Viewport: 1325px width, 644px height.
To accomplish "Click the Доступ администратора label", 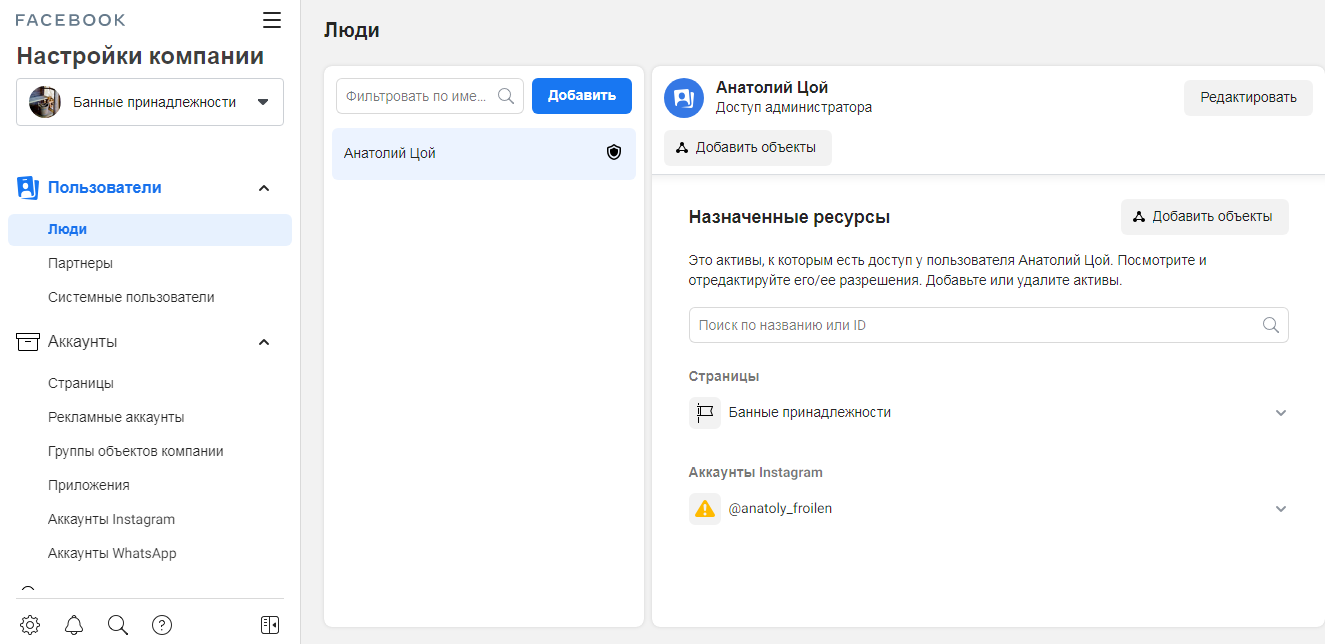I will click(794, 108).
